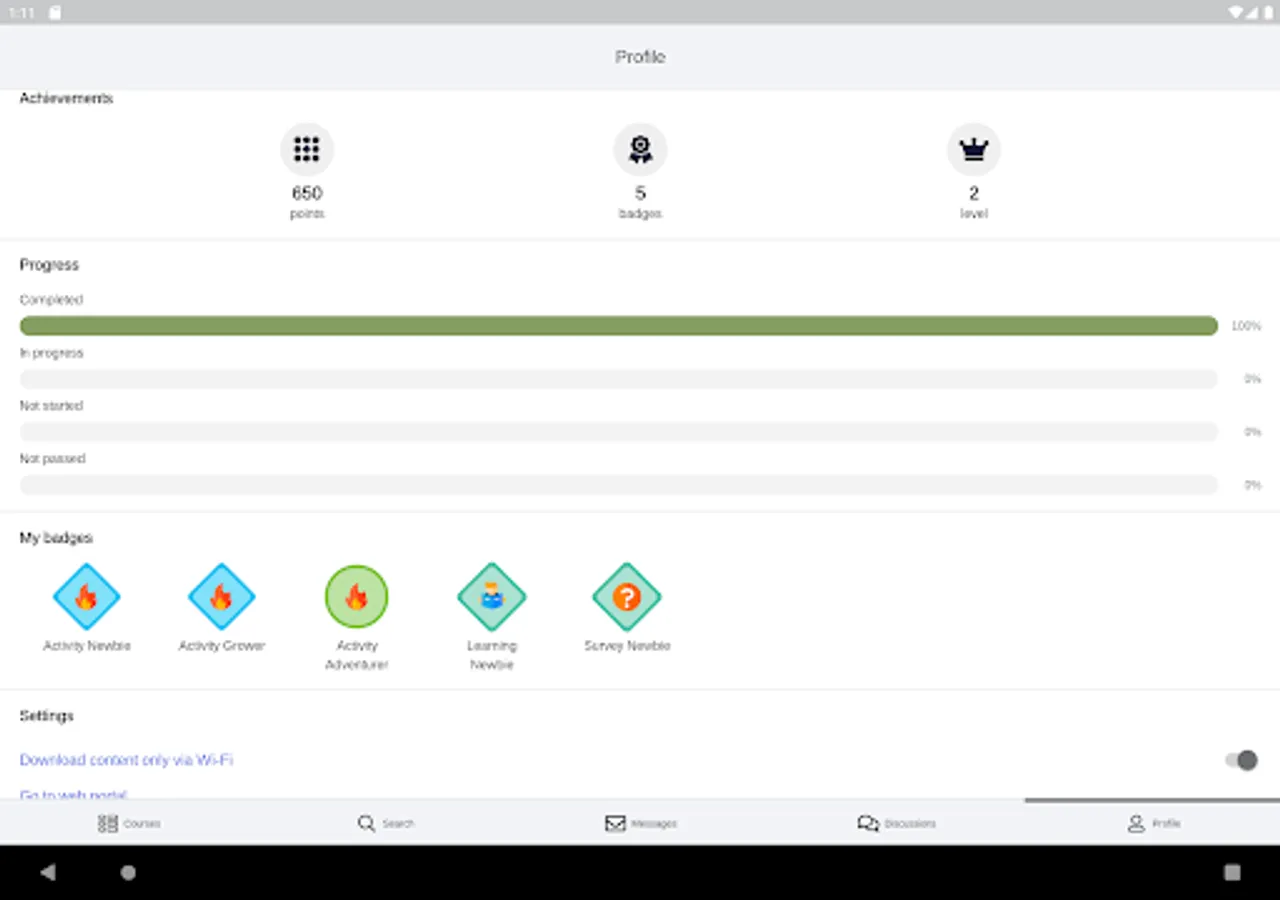This screenshot has width=1280, height=900.
Task: Tap the points grid icon
Action: (x=307, y=150)
